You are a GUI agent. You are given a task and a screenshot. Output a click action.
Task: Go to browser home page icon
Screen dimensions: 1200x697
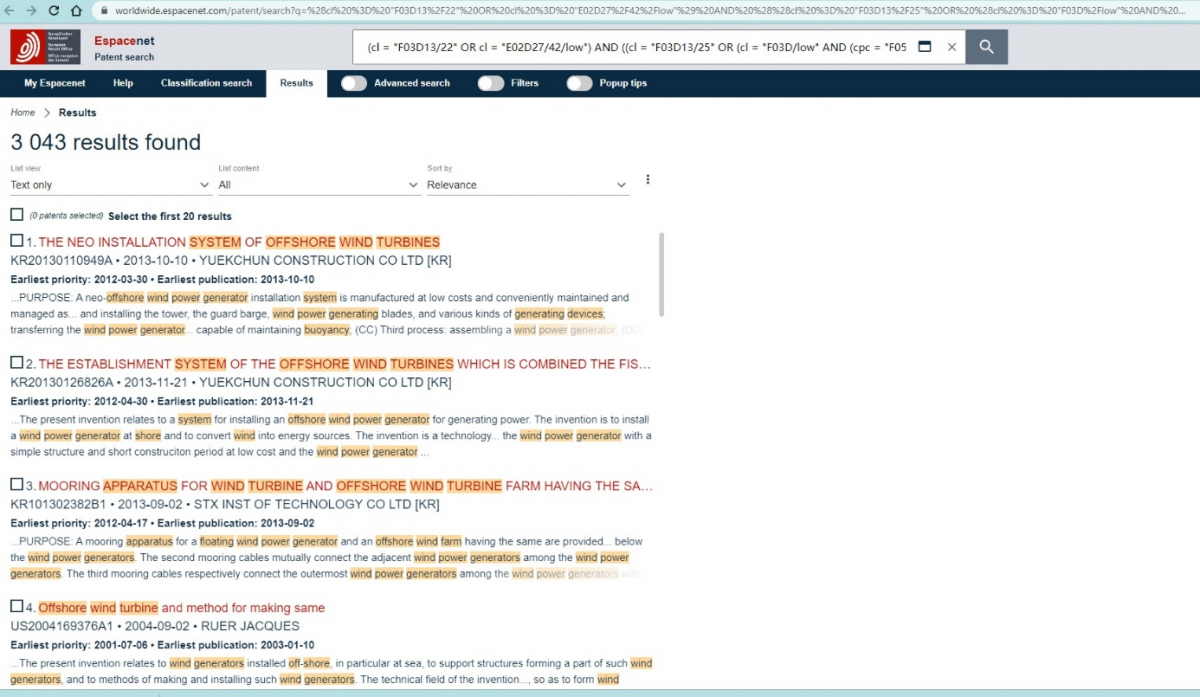coord(77,10)
